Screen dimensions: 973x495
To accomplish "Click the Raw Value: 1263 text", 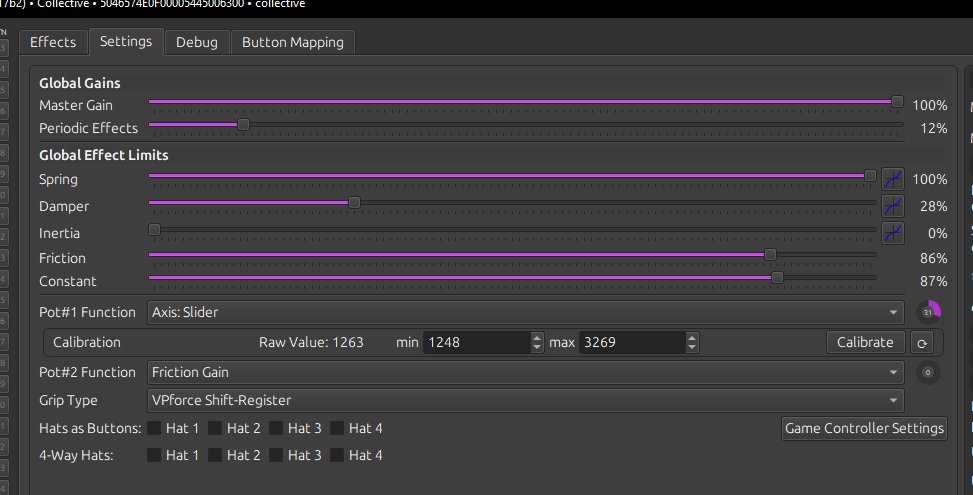I will (x=311, y=342).
